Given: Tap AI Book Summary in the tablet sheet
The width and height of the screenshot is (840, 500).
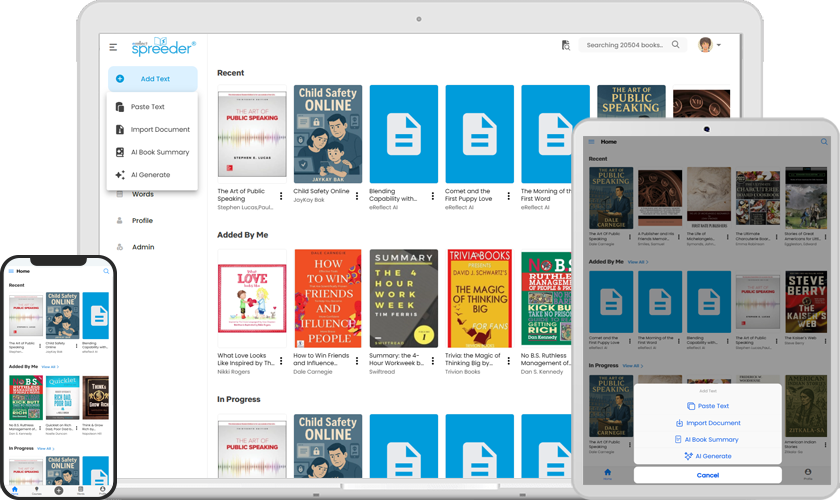Looking at the screenshot, I should tap(708, 439).
